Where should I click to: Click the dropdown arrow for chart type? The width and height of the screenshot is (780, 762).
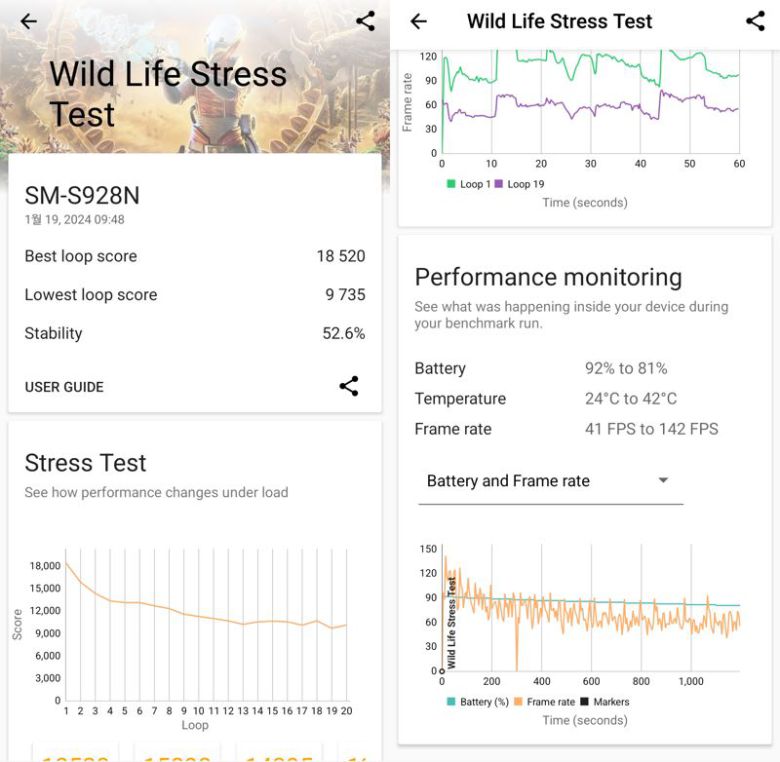662,481
